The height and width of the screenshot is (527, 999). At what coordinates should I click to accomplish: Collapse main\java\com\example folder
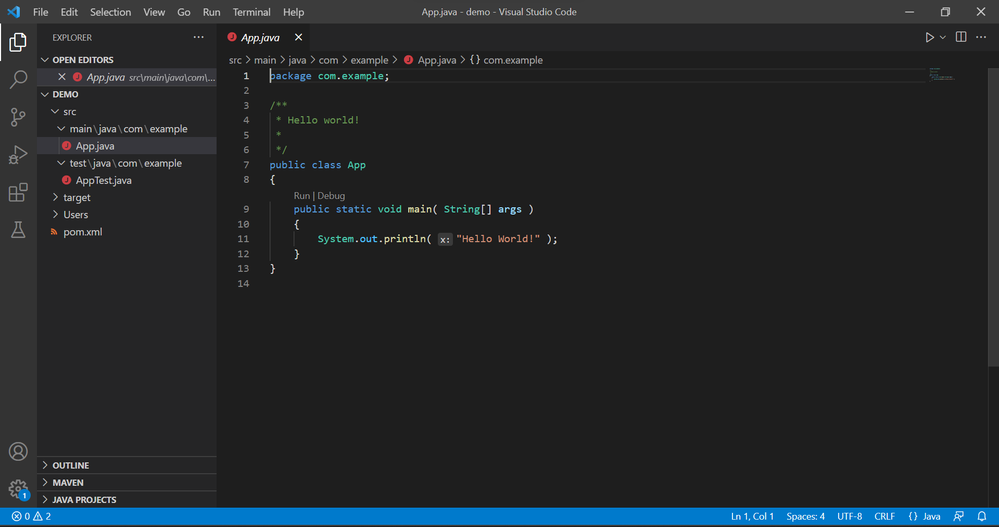[x=61, y=128]
